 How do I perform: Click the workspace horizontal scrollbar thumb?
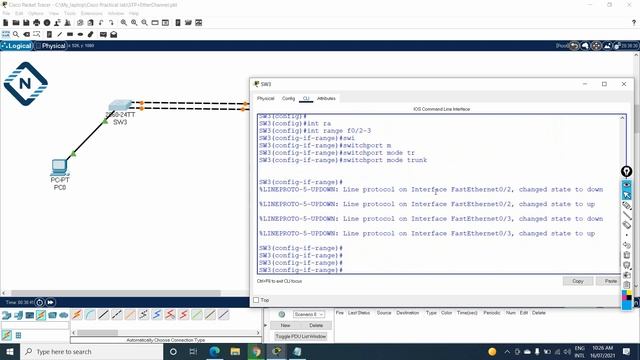116,293
